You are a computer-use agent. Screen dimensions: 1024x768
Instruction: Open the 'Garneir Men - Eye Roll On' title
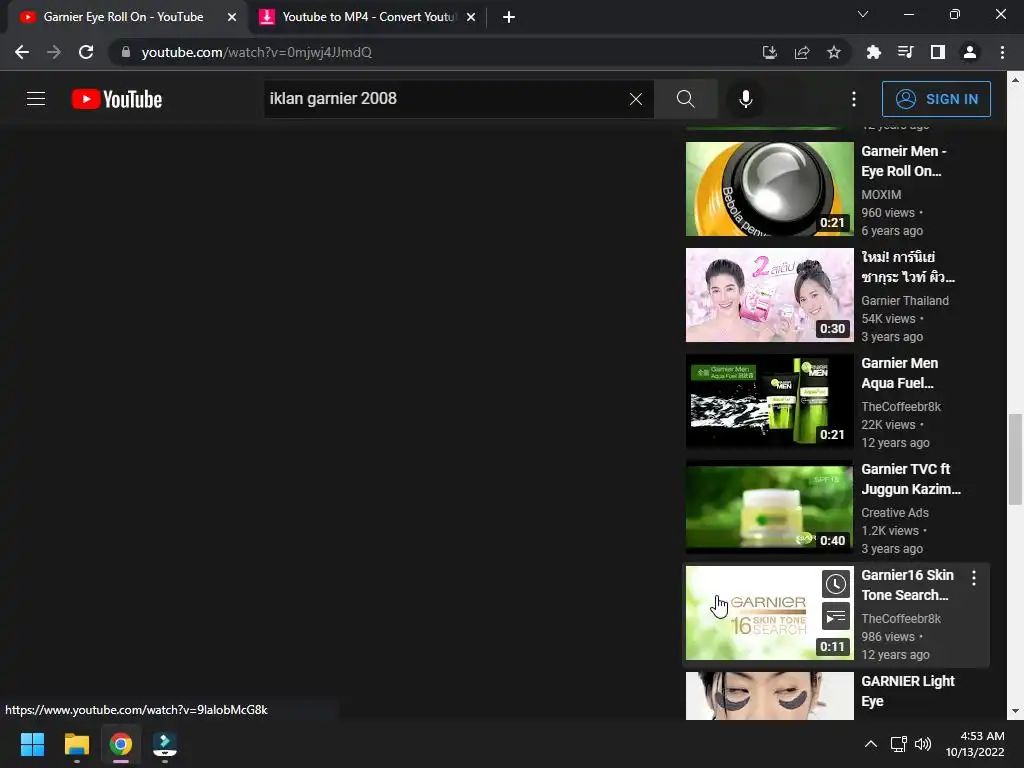tap(904, 161)
